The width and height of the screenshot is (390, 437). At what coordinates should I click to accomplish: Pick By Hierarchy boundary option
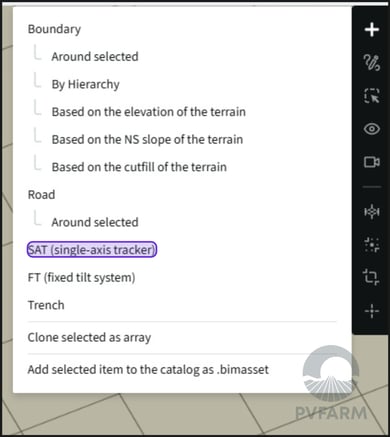point(86,84)
